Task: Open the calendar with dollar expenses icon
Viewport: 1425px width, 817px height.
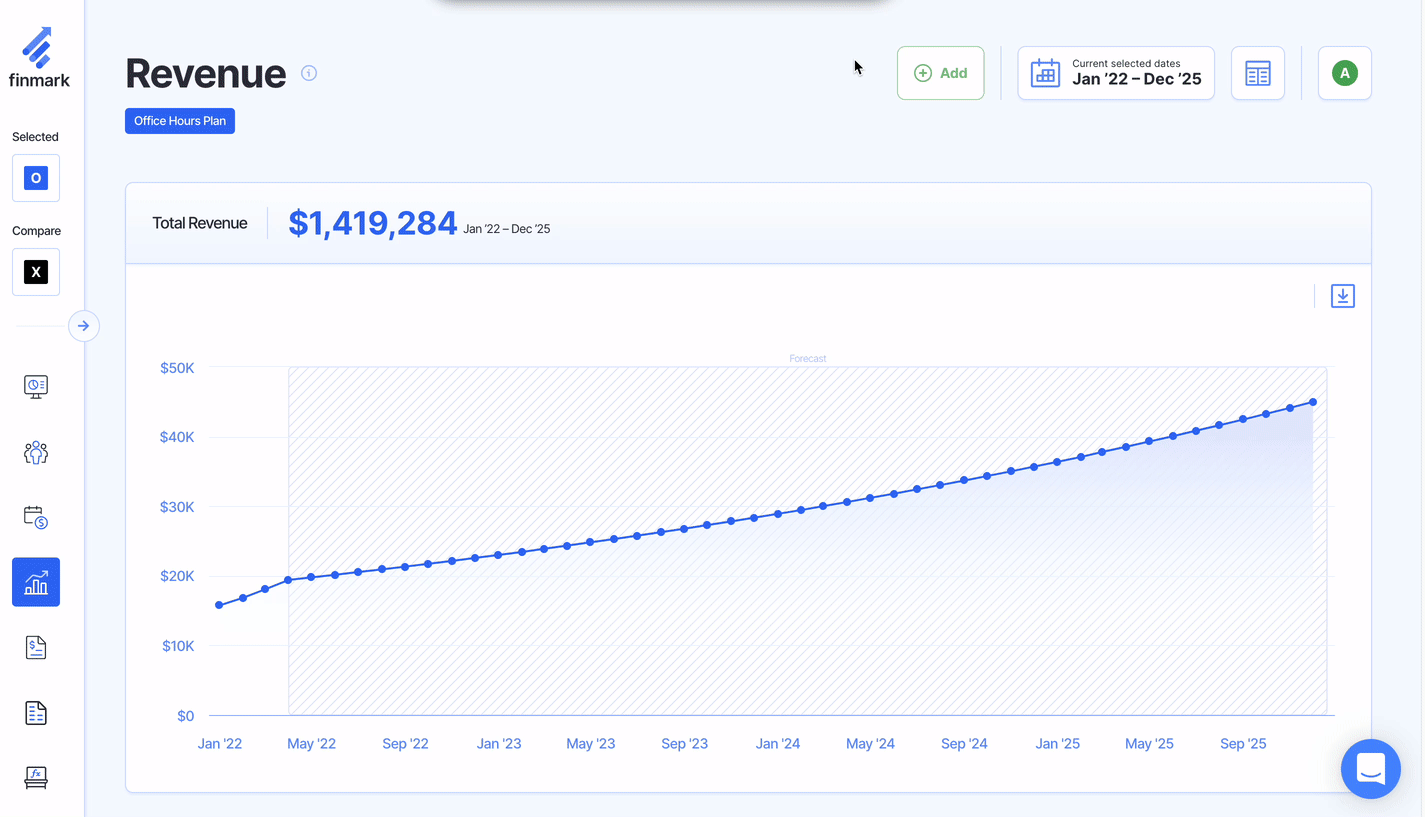Action: click(x=36, y=517)
